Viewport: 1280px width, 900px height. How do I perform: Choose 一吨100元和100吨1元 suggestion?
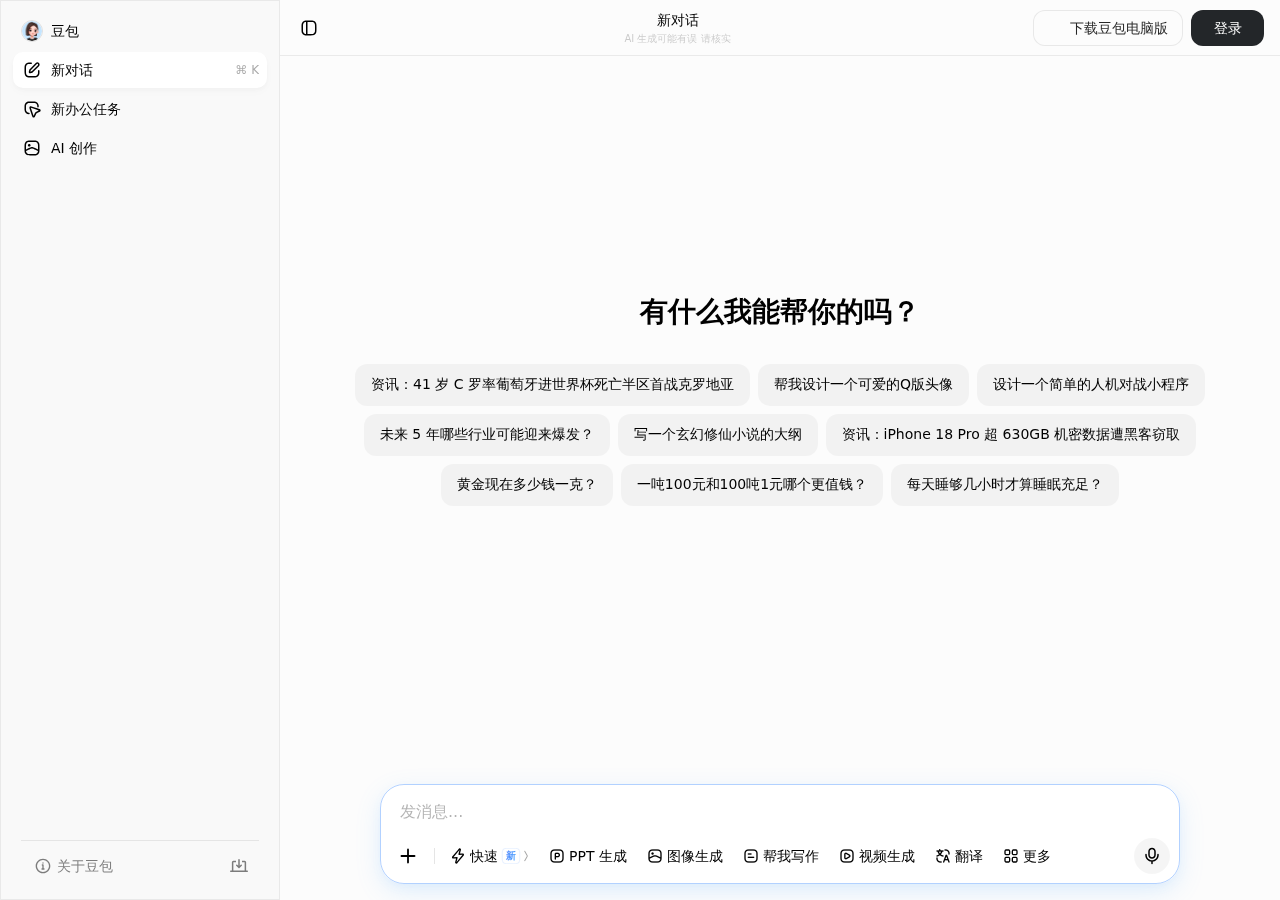click(752, 485)
